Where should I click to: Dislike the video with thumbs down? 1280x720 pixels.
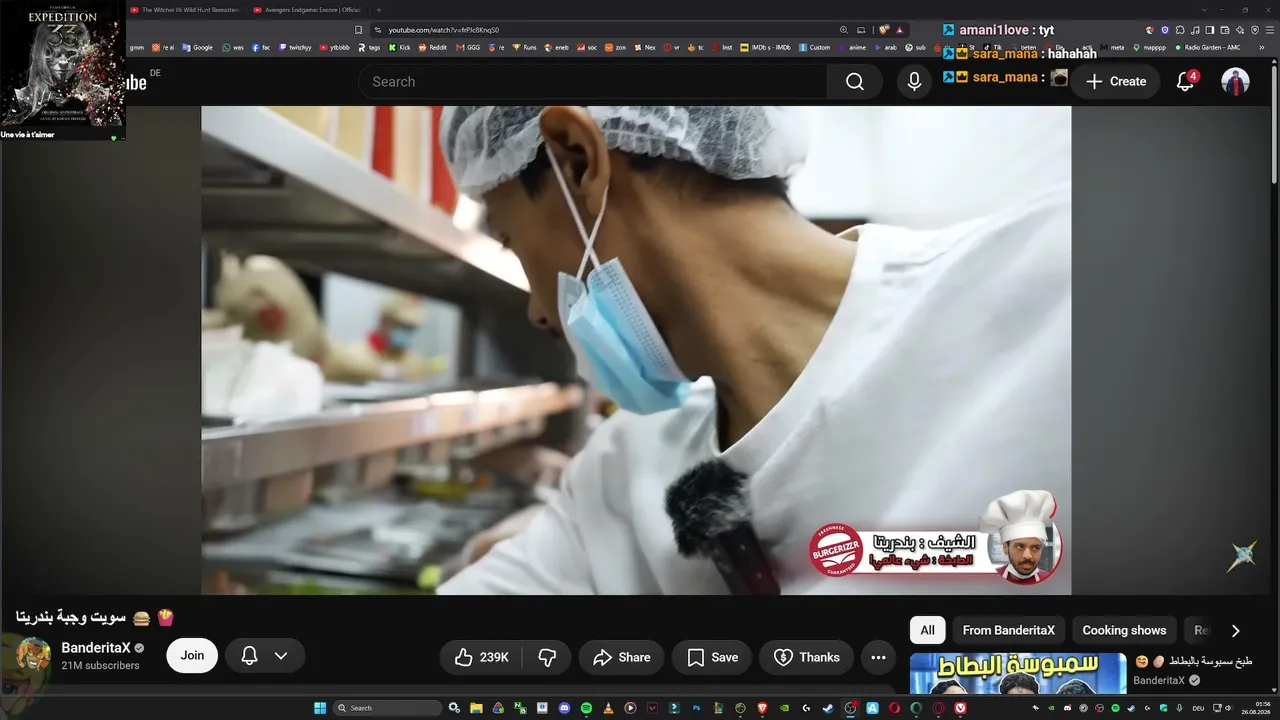[x=547, y=657]
